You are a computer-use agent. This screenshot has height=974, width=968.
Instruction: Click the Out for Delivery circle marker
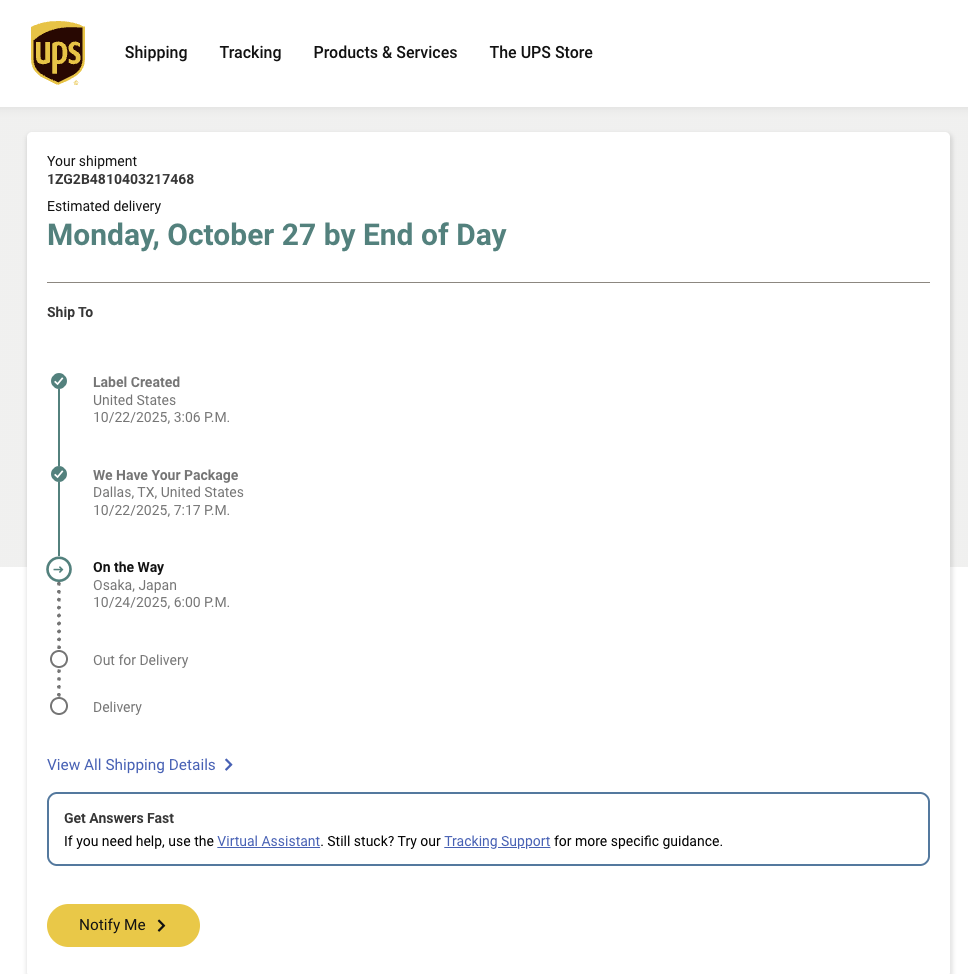pyautogui.click(x=59, y=659)
